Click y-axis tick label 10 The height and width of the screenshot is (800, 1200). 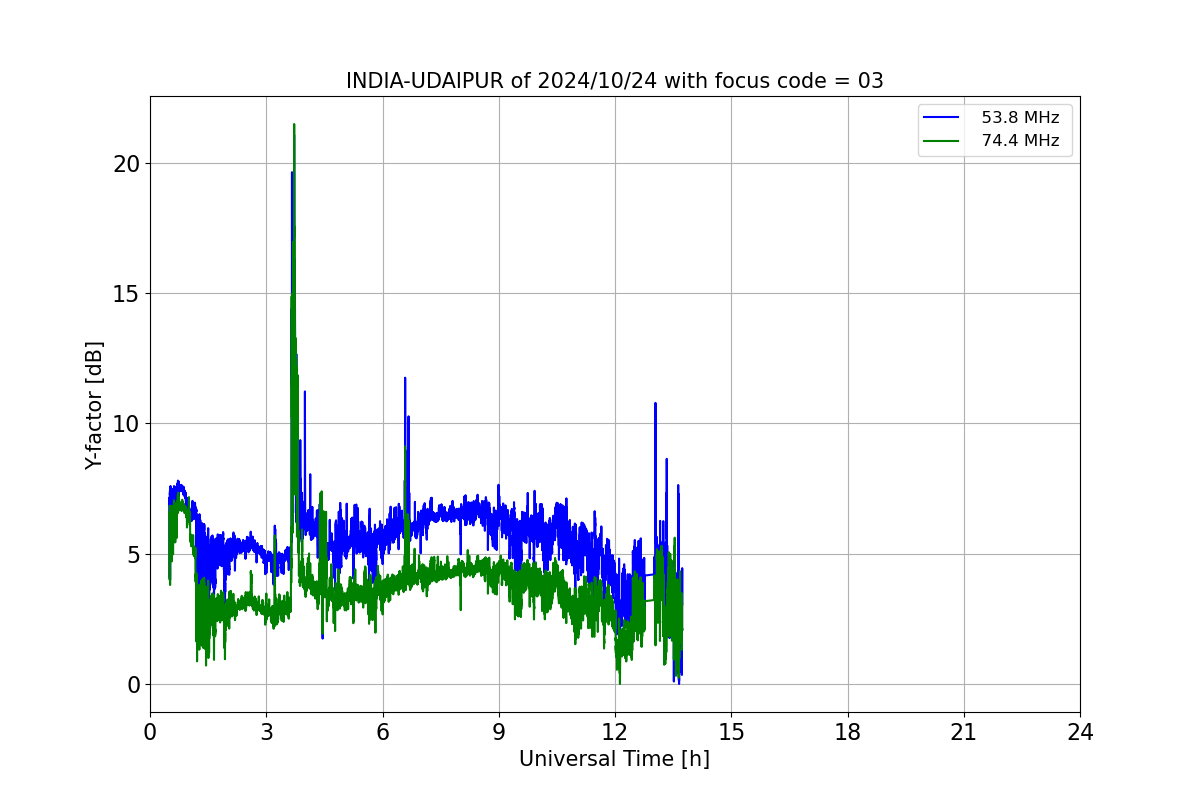126,424
